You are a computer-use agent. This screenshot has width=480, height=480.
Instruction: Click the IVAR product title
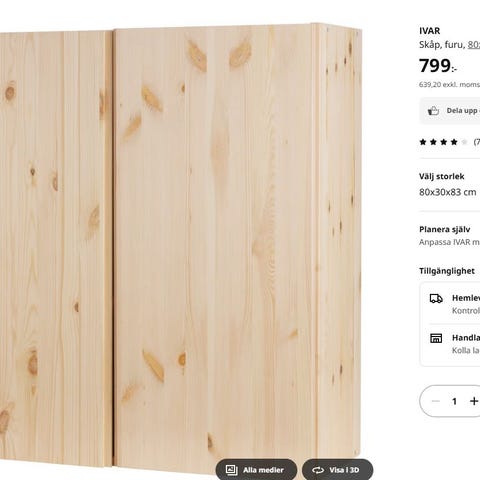pos(430,31)
